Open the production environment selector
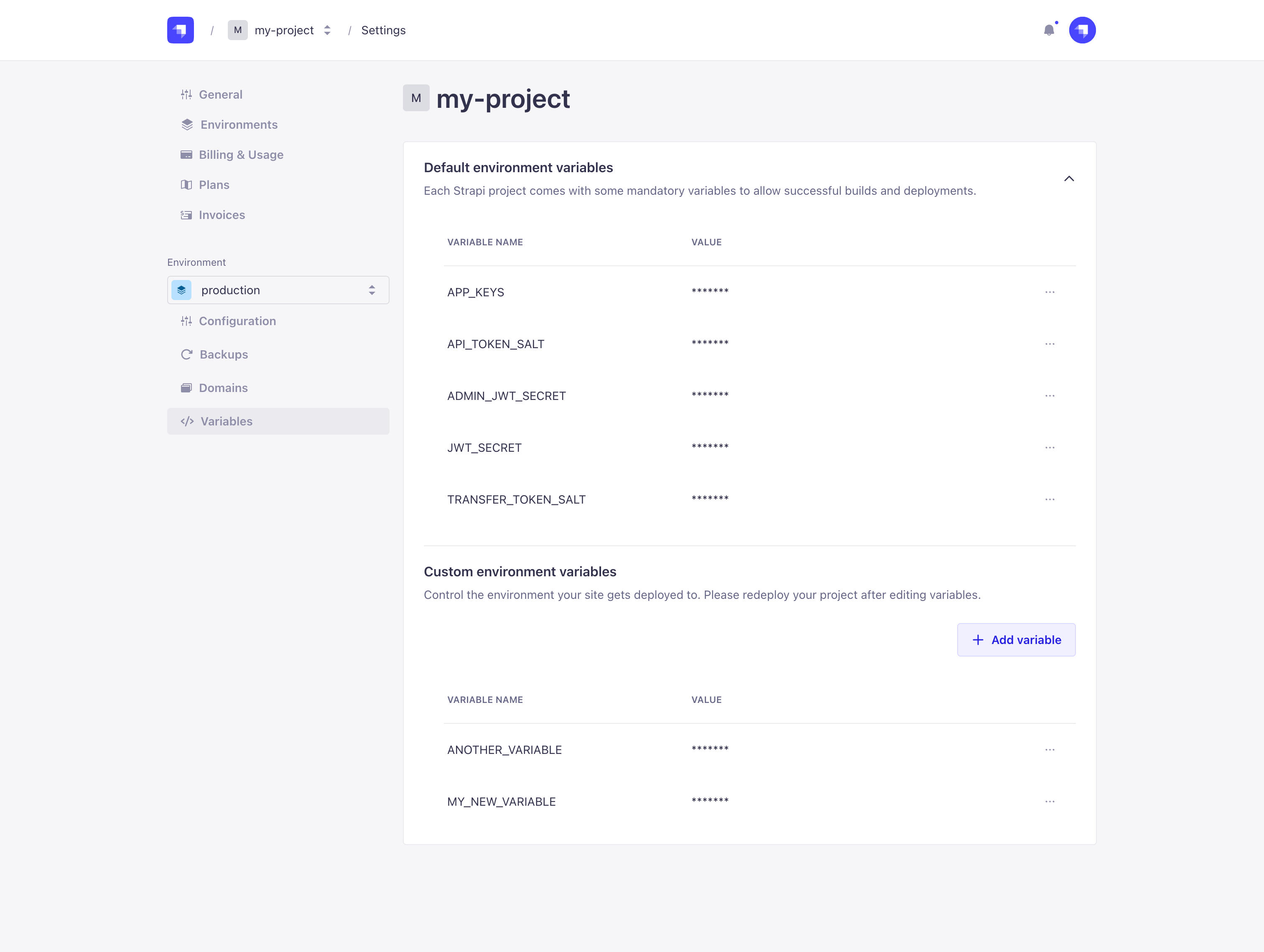The height and width of the screenshot is (952, 1264). coord(278,290)
